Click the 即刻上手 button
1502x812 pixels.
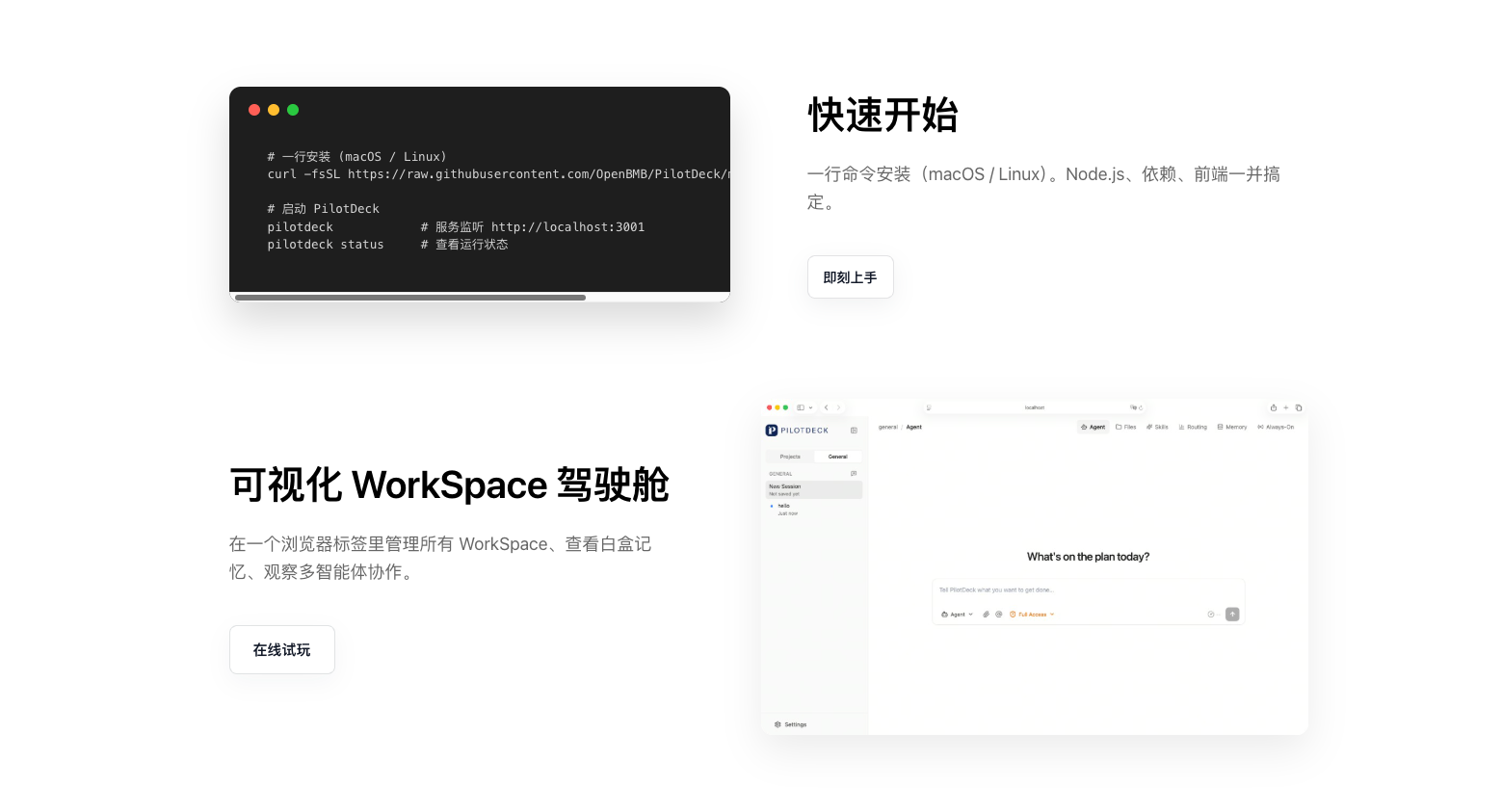point(850,277)
